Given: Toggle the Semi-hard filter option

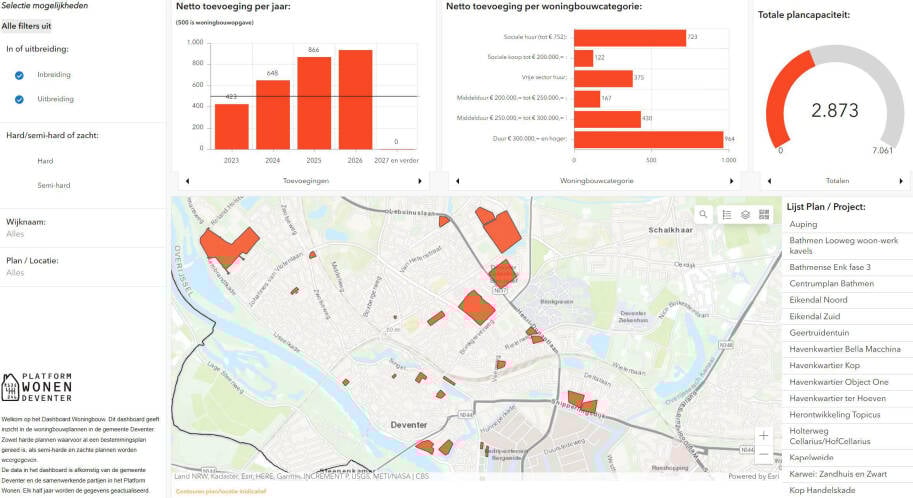Looking at the screenshot, I should [53, 185].
